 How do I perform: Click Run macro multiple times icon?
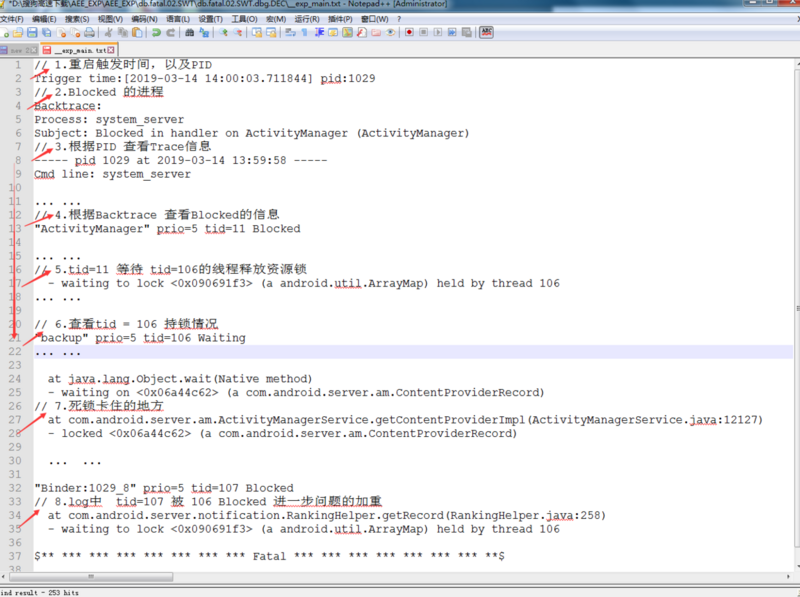pyautogui.click(x=452, y=33)
